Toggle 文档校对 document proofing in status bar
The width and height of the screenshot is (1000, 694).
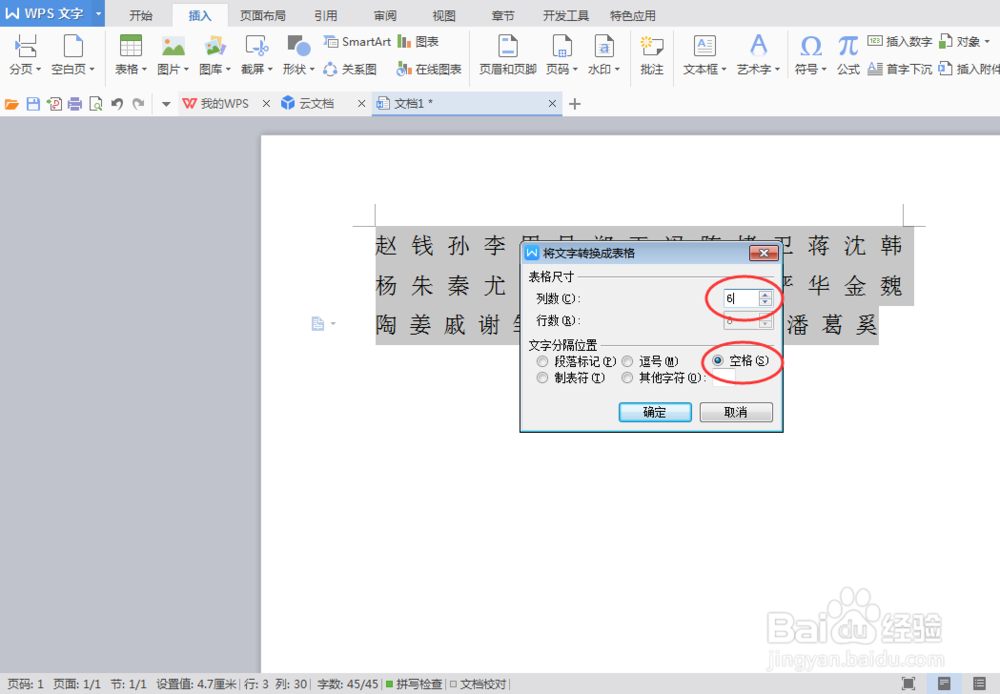478,684
